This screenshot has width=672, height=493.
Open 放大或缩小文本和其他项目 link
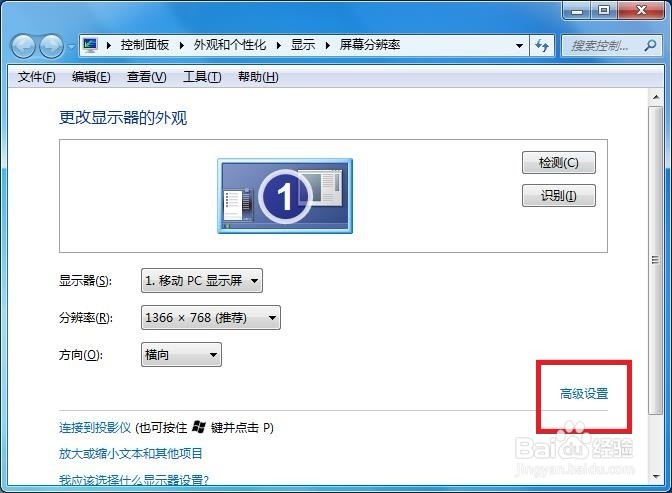(x=131, y=454)
